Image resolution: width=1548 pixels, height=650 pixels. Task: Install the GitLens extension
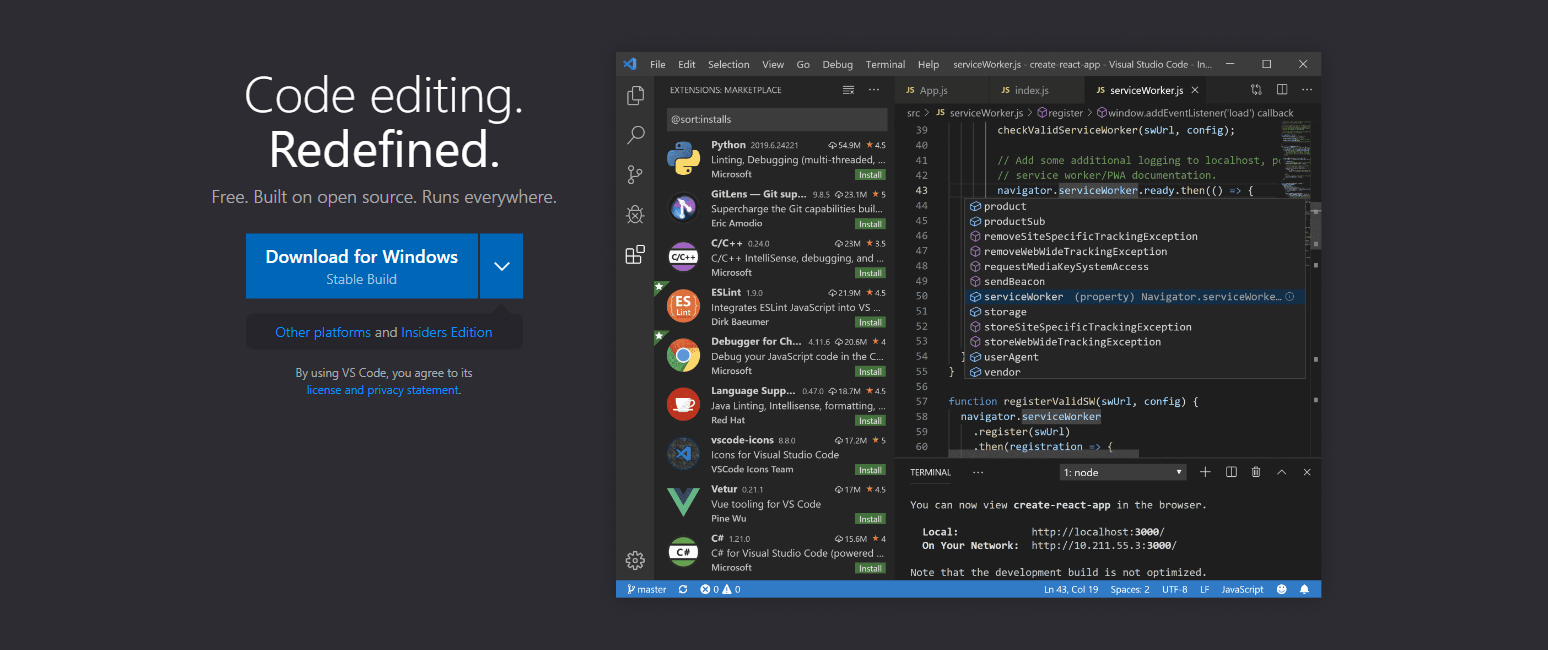[870, 224]
